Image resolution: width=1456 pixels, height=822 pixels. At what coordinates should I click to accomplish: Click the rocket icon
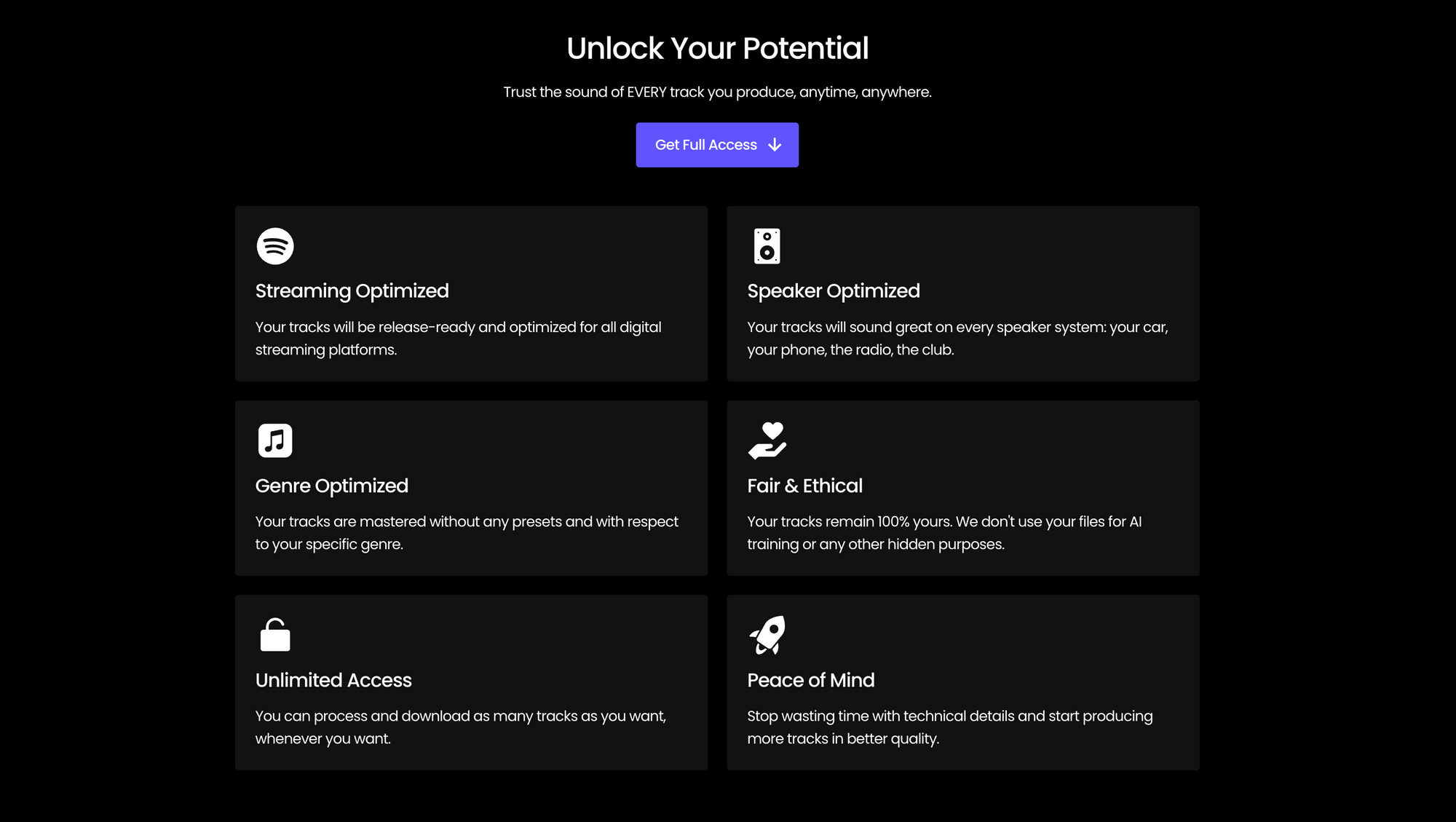pos(767,635)
